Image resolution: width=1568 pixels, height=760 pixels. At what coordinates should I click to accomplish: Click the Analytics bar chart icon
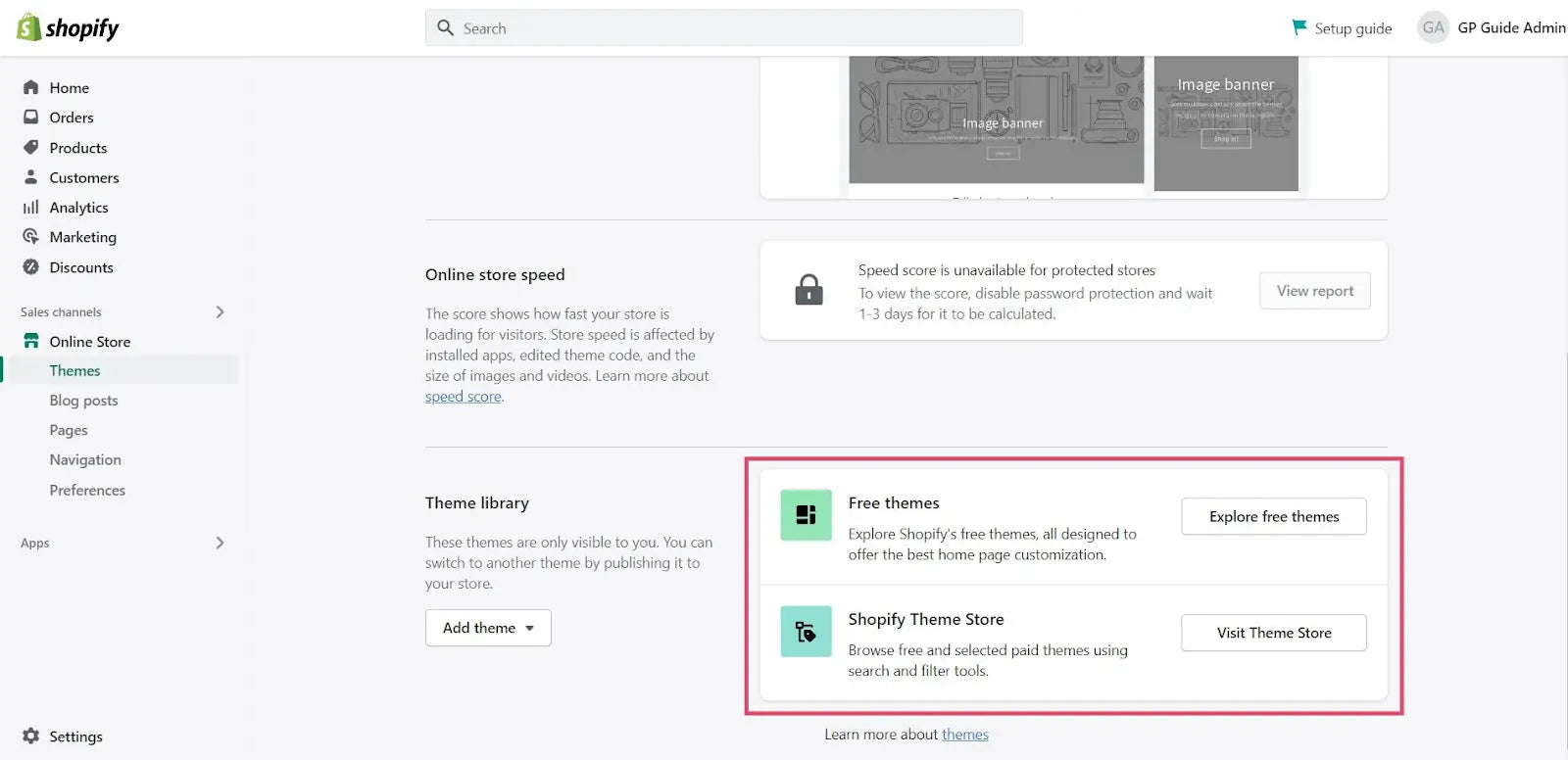coord(31,208)
